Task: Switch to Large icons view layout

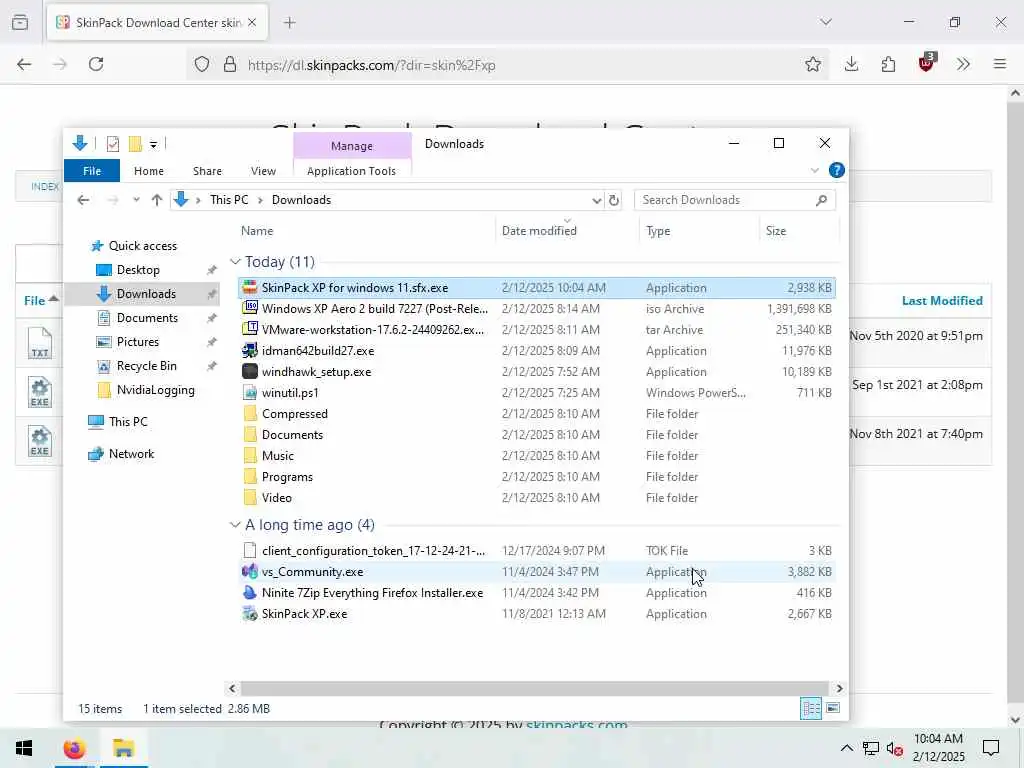Action: coord(833,708)
